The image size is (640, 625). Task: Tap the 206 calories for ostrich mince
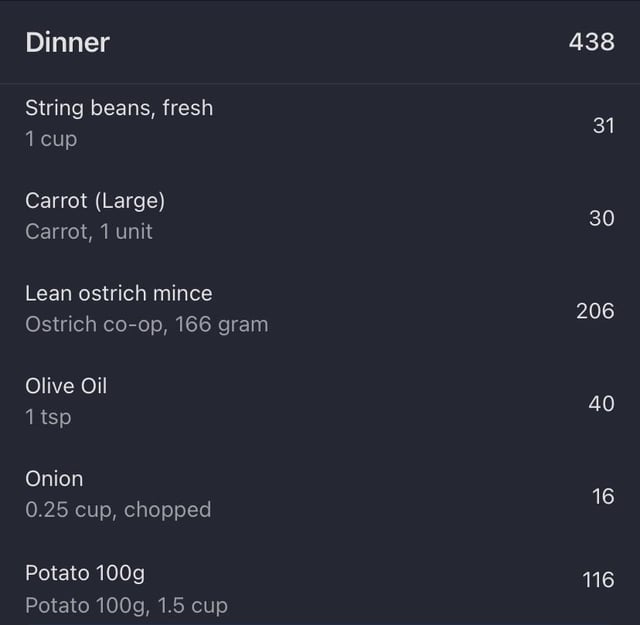click(595, 311)
